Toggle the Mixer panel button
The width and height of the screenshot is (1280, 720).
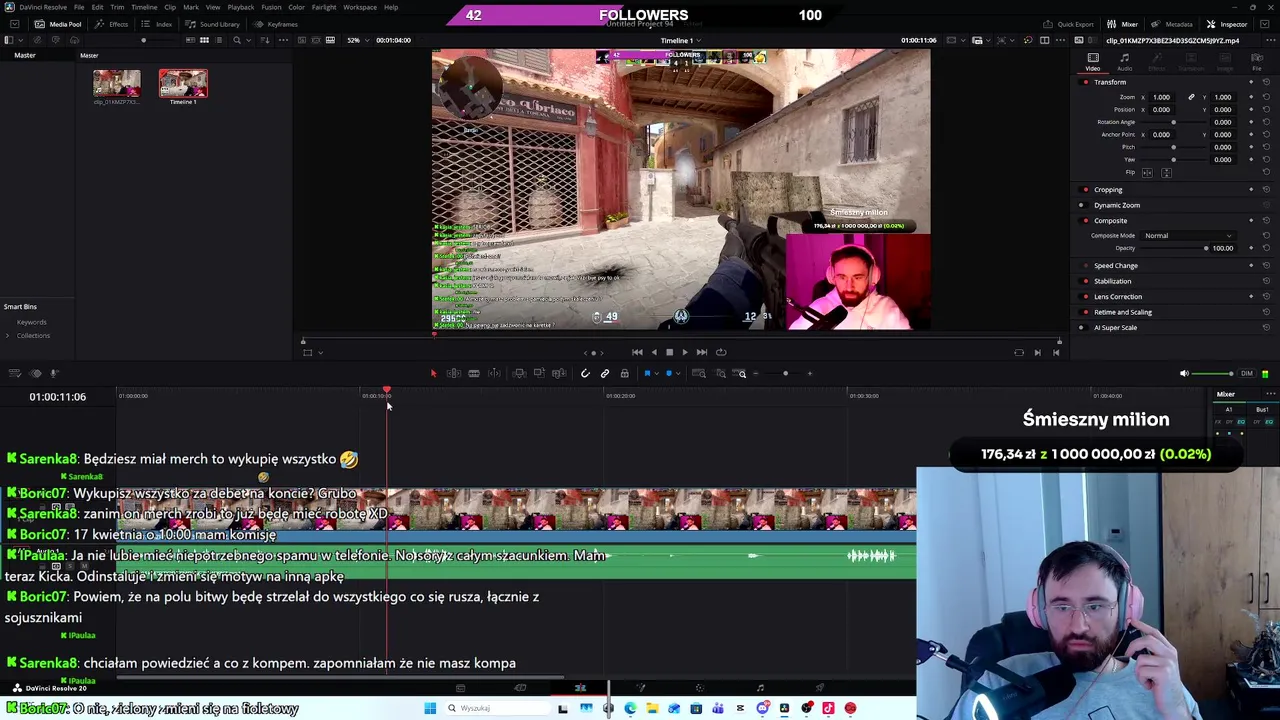pyautogui.click(x=1124, y=24)
